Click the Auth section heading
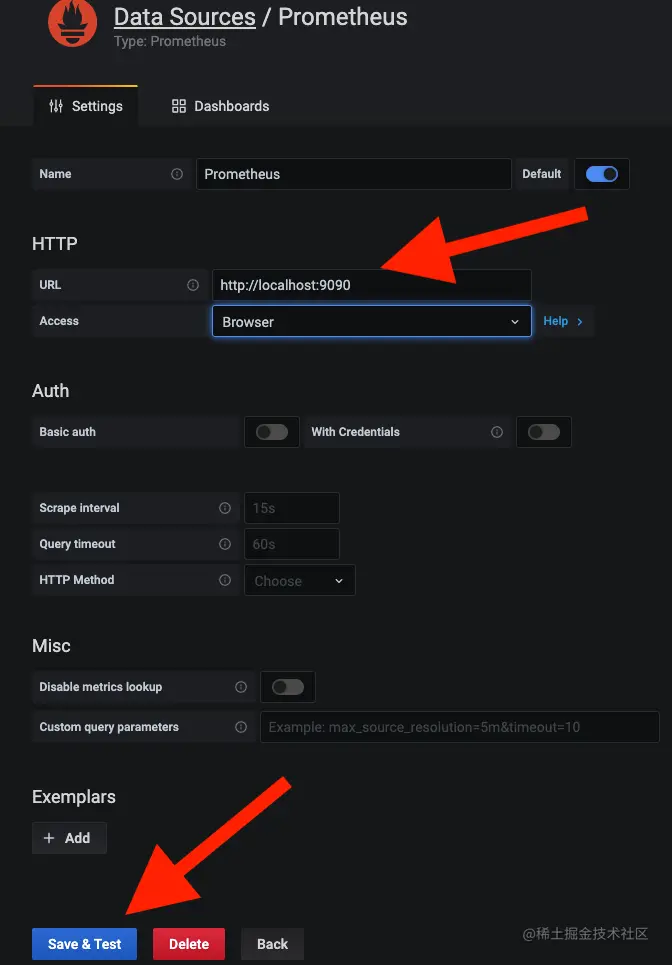Viewport: 672px width, 965px height. (50, 391)
